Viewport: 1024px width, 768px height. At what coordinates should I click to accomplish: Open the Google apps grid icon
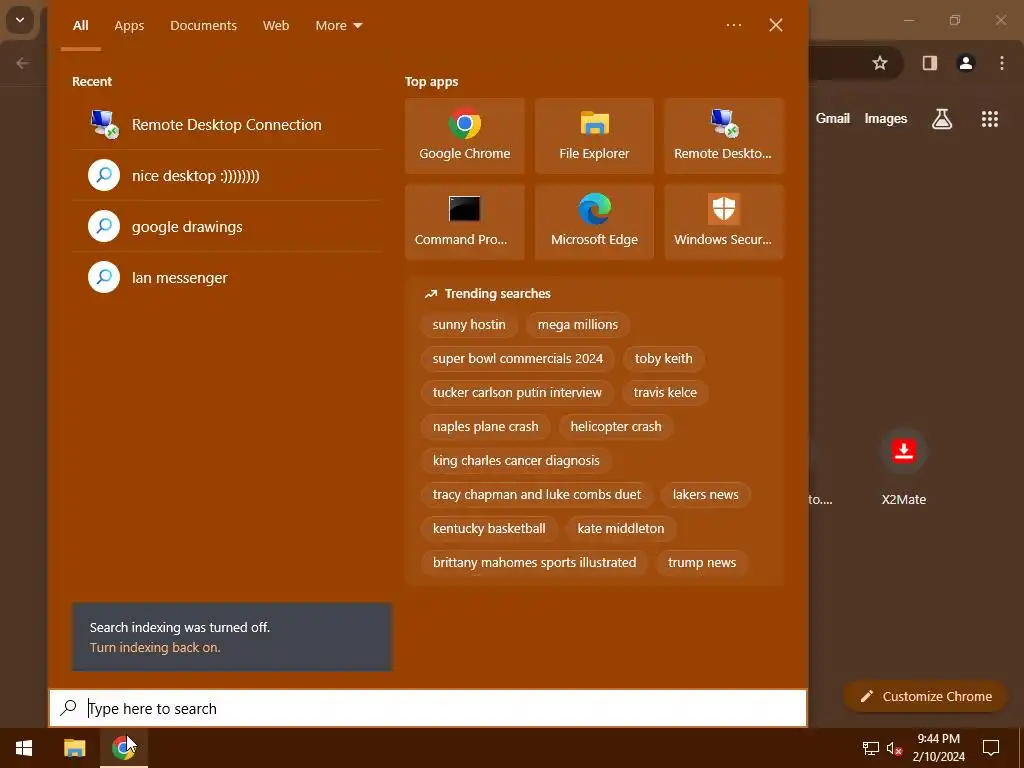(989, 119)
